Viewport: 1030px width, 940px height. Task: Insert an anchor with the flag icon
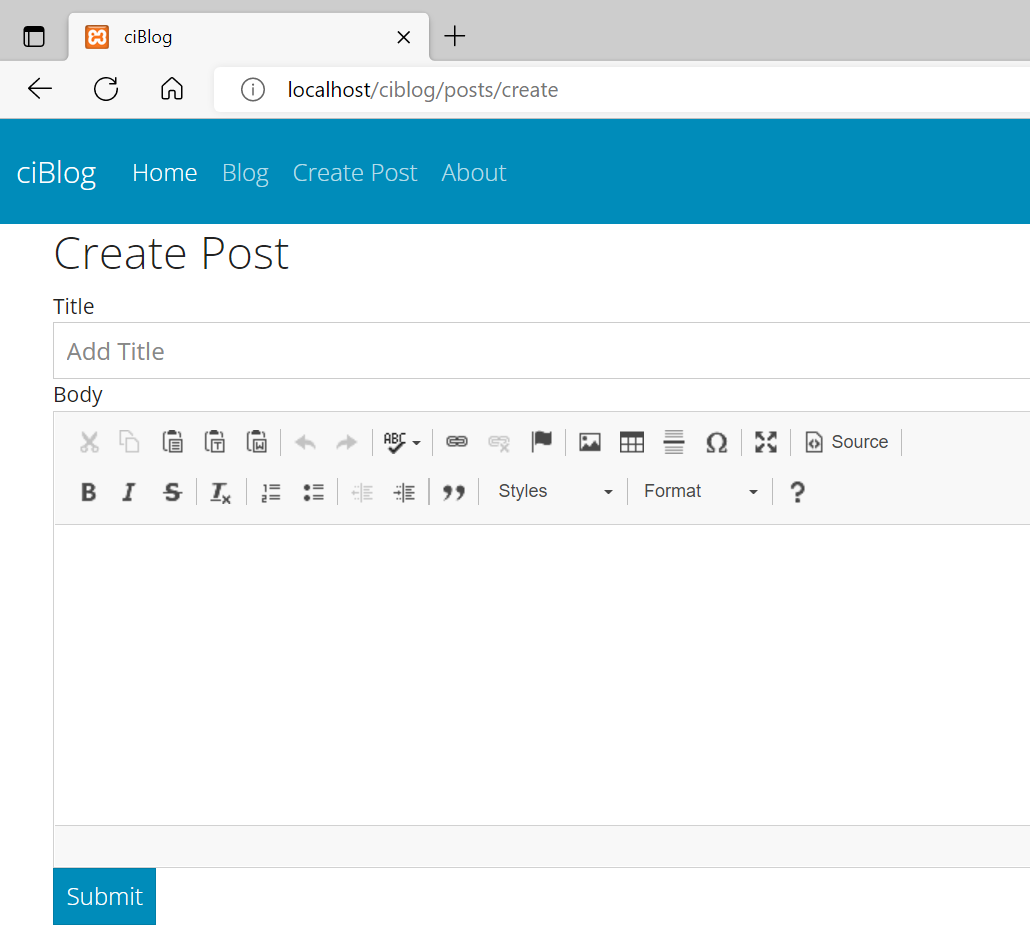541,441
